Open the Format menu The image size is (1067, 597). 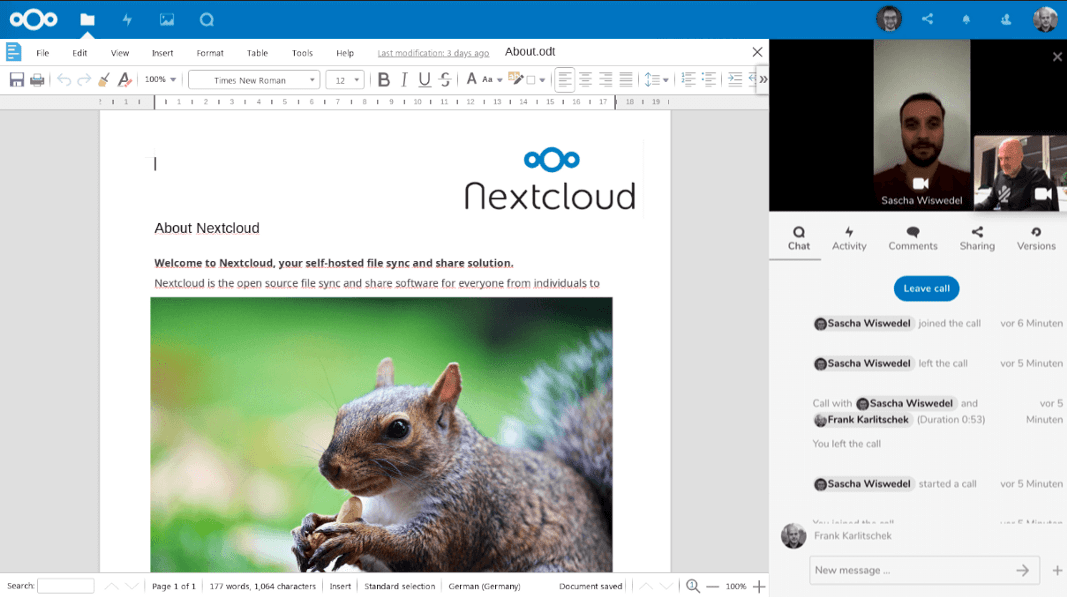pos(210,53)
